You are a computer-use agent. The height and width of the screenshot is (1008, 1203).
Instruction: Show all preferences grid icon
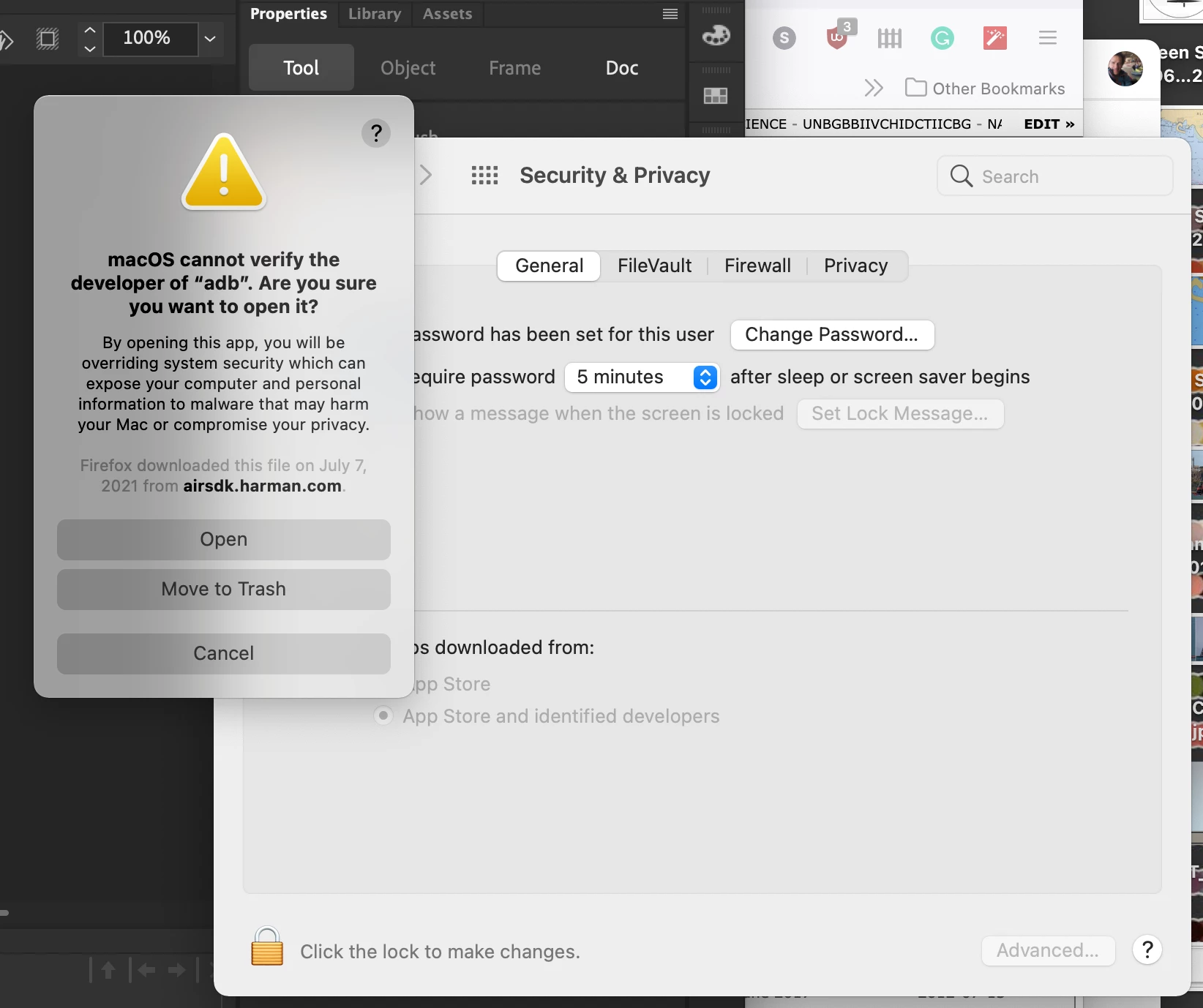point(484,176)
